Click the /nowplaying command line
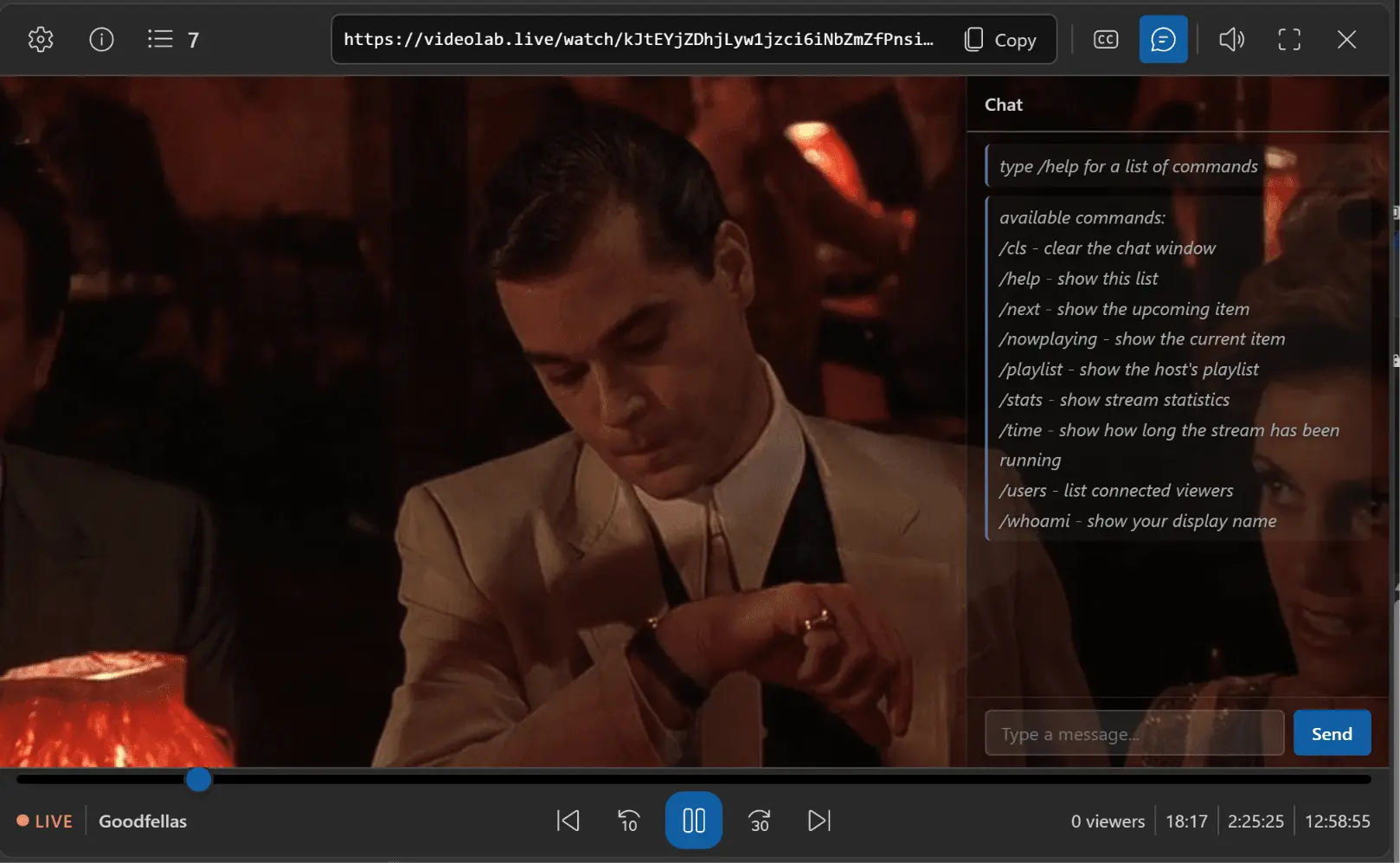 pos(1142,339)
